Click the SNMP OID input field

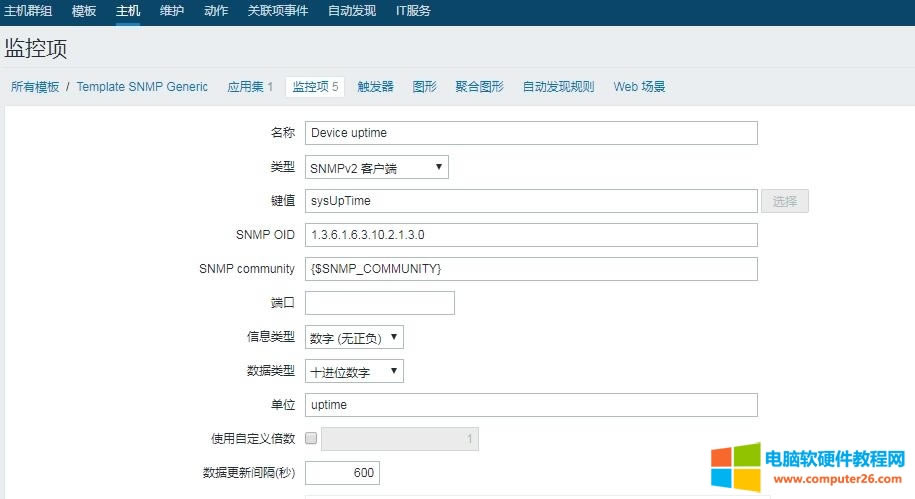click(530, 235)
